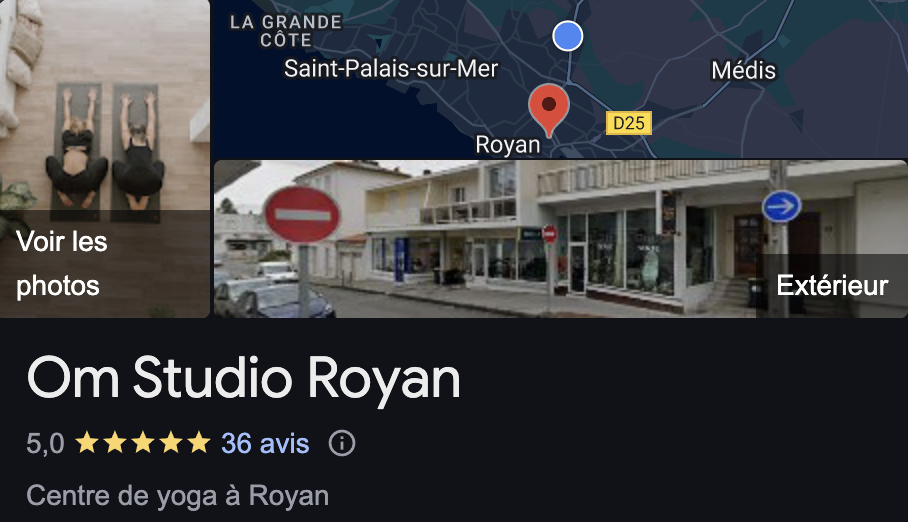Click the yoga photo thumbnail

pos(105,159)
